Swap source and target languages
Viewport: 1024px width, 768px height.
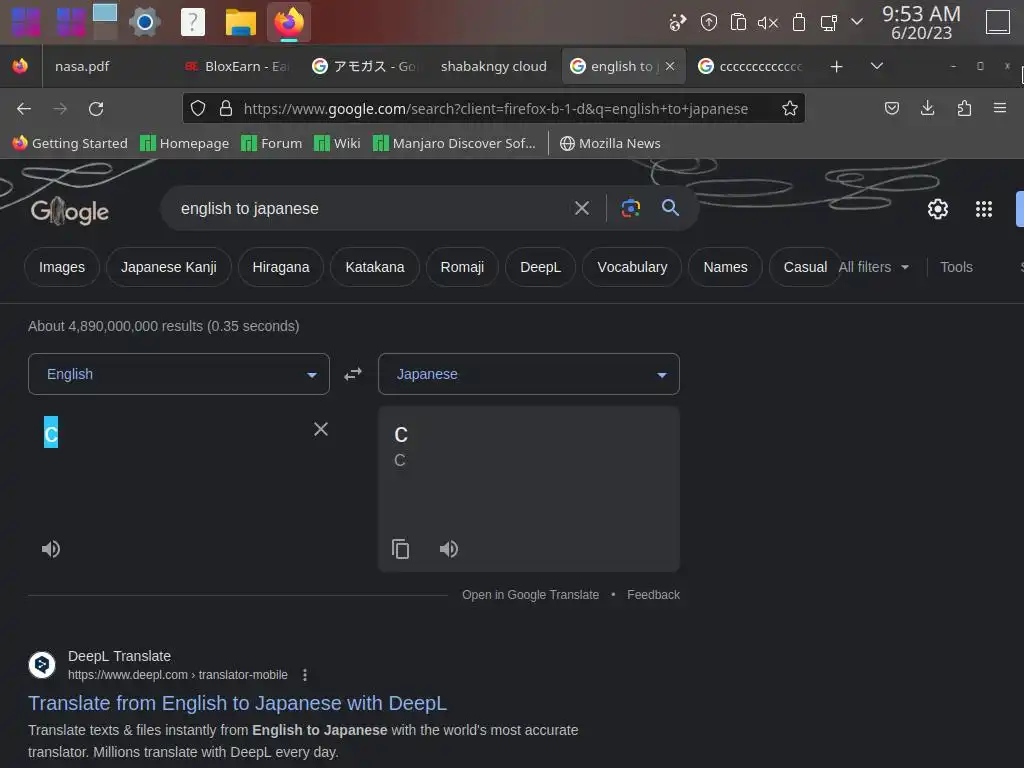[x=353, y=374]
